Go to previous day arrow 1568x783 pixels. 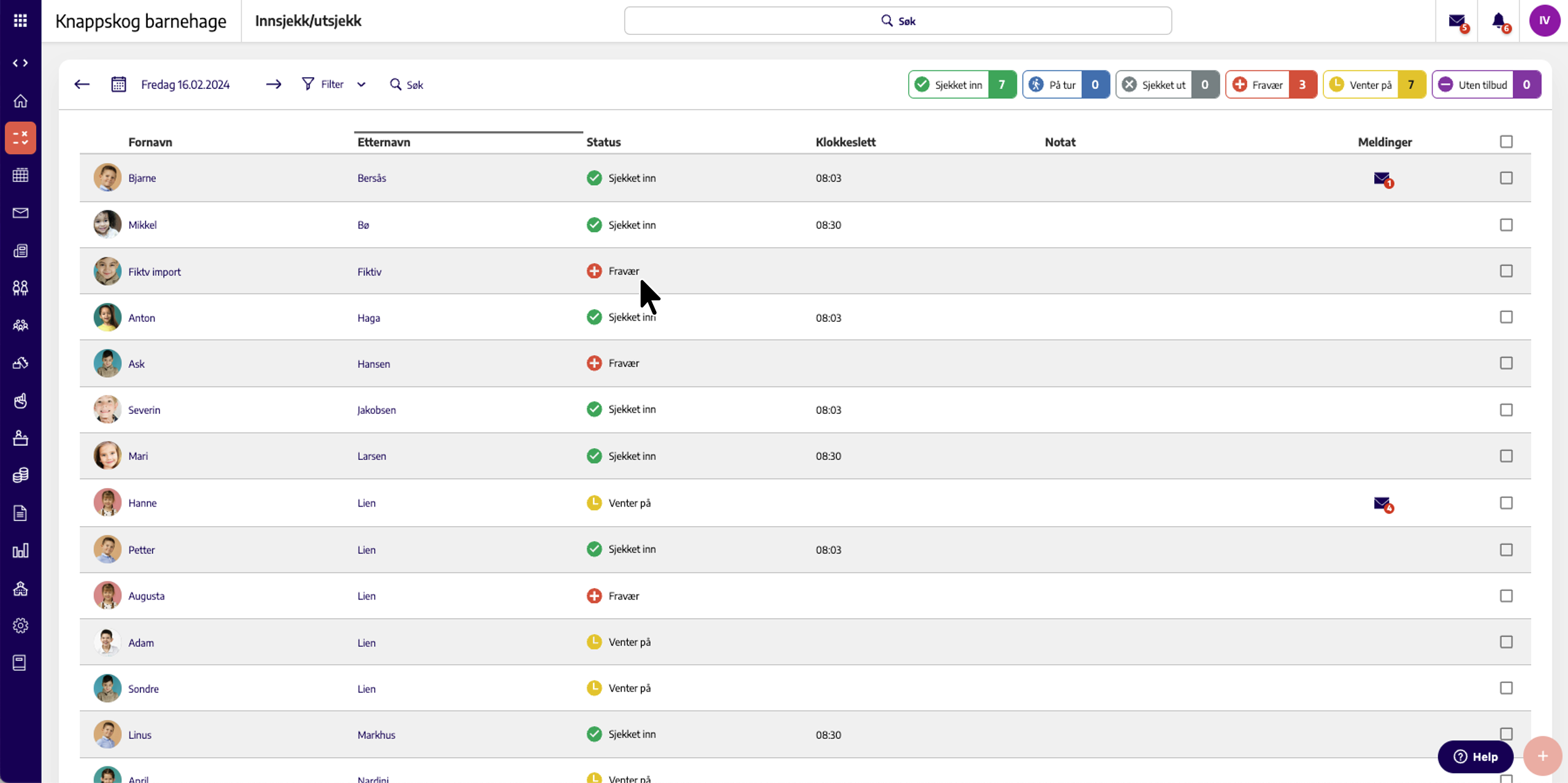pos(82,85)
